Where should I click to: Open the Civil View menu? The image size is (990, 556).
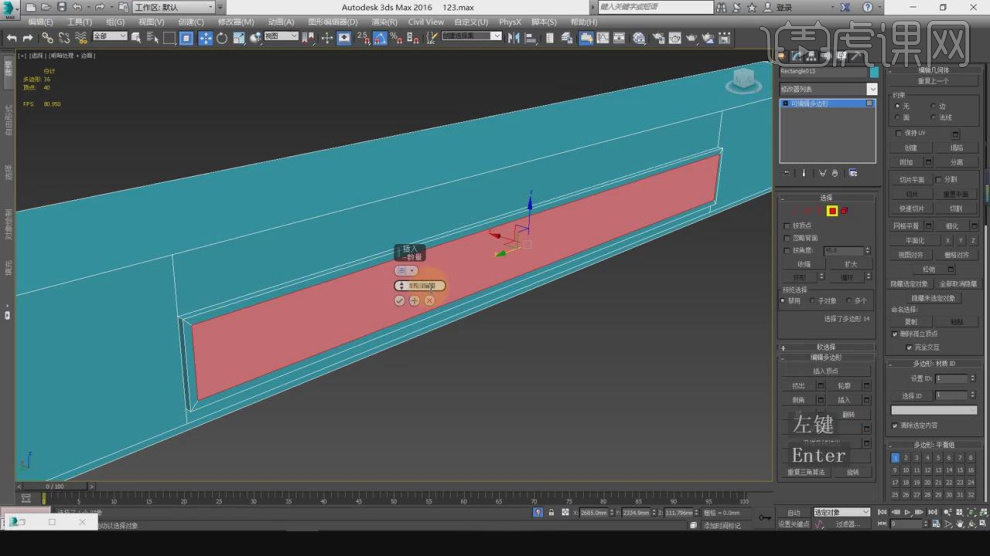tap(426, 21)
